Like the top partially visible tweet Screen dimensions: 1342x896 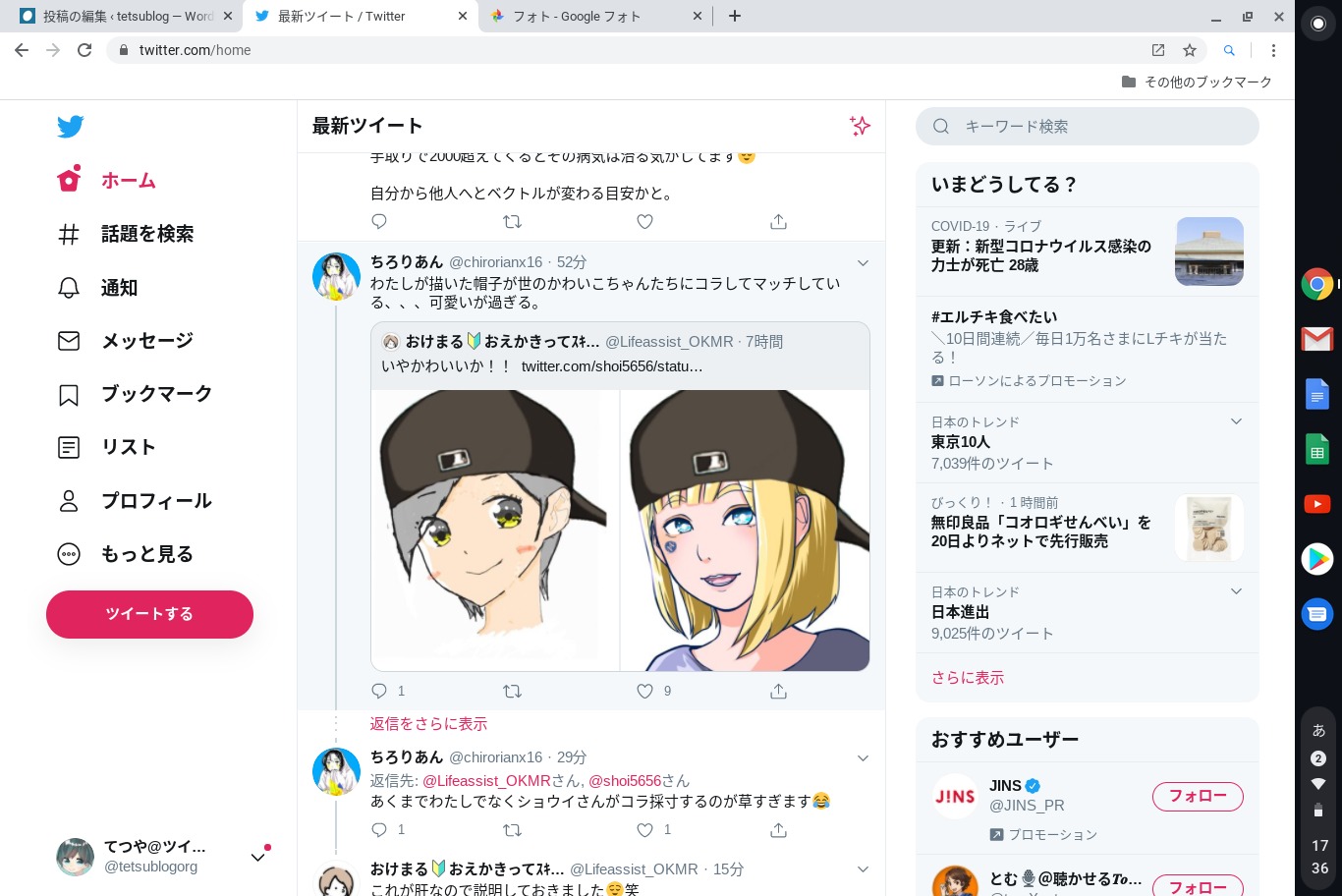click(x=644, y=222)
